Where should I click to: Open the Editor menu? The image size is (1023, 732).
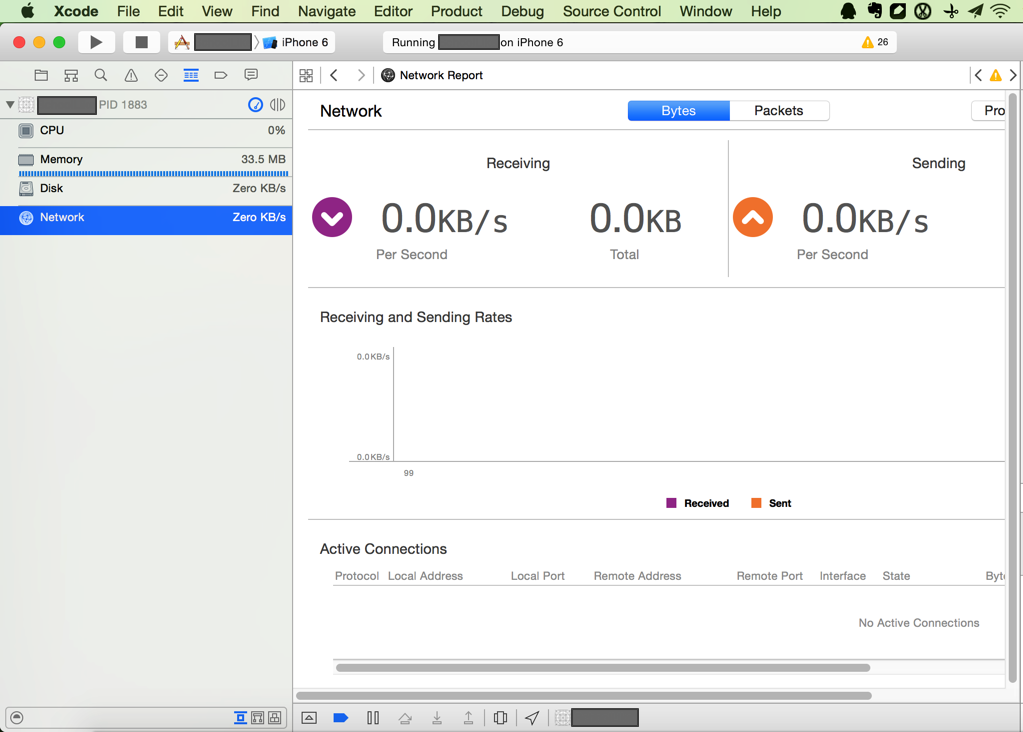[x=393, y=11]
